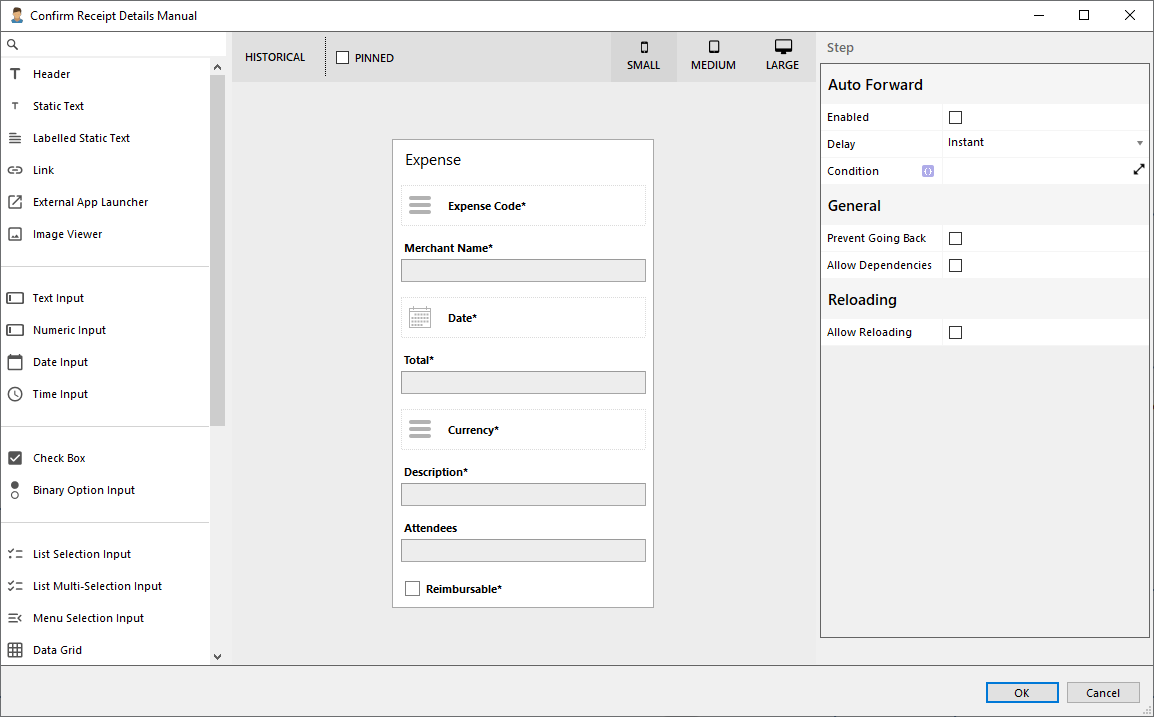Select the Header component icon
This screenshot has height=717, width=1154.
coord(15,74)
